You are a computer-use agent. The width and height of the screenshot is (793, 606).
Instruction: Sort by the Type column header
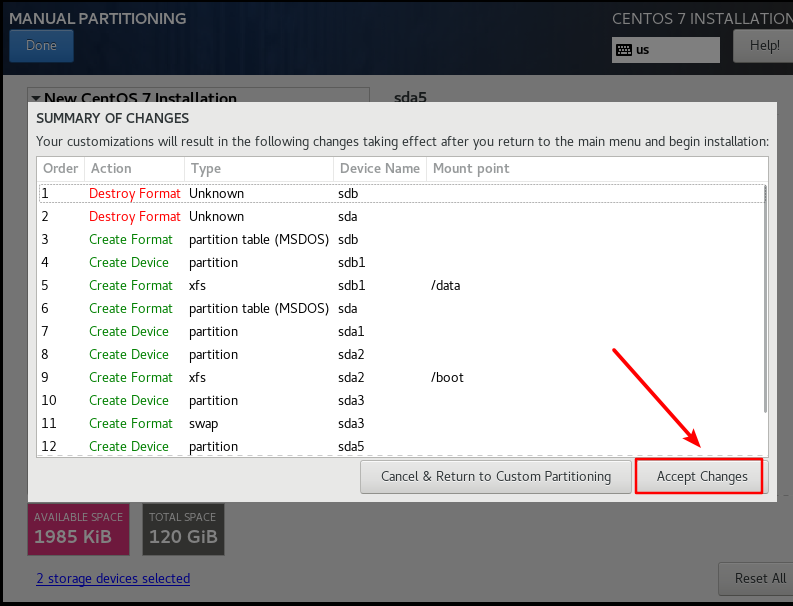259,168
